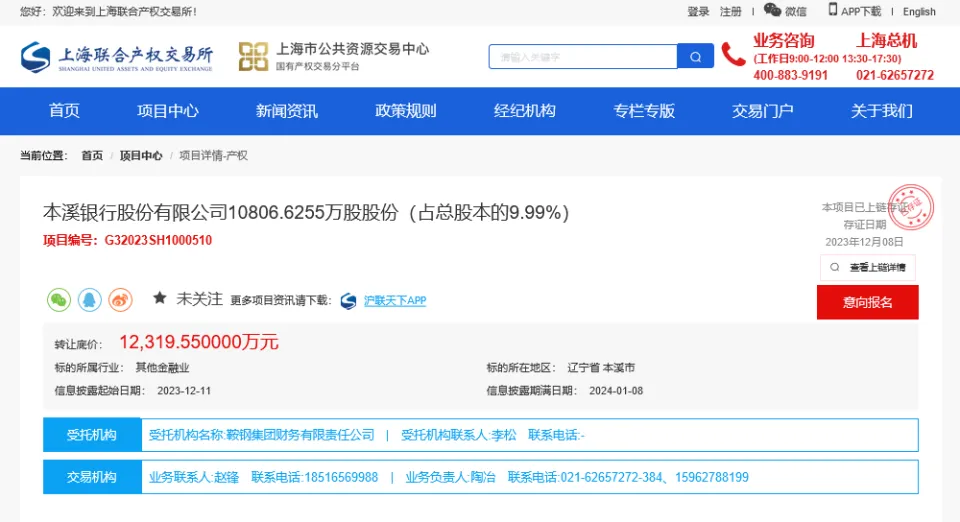Click 首页 in the breadcrumb path
The image size is (960, 522).
click(x=92, y=156)
